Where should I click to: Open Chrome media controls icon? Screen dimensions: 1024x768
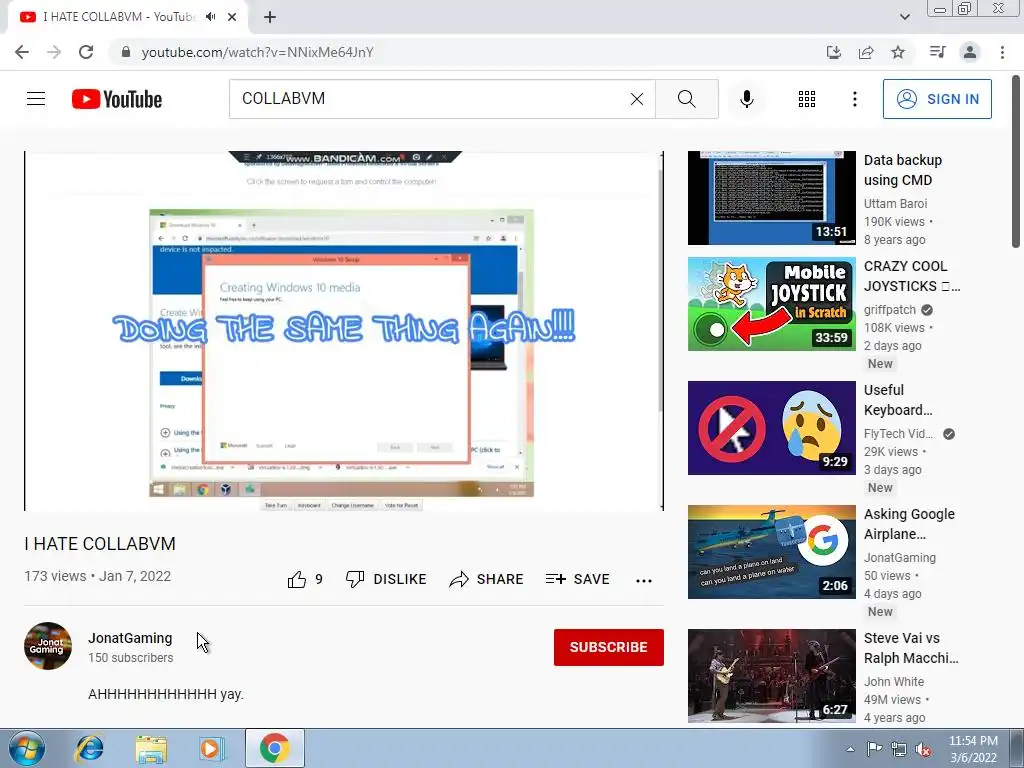pyautogui.click(x=937, y=52)
